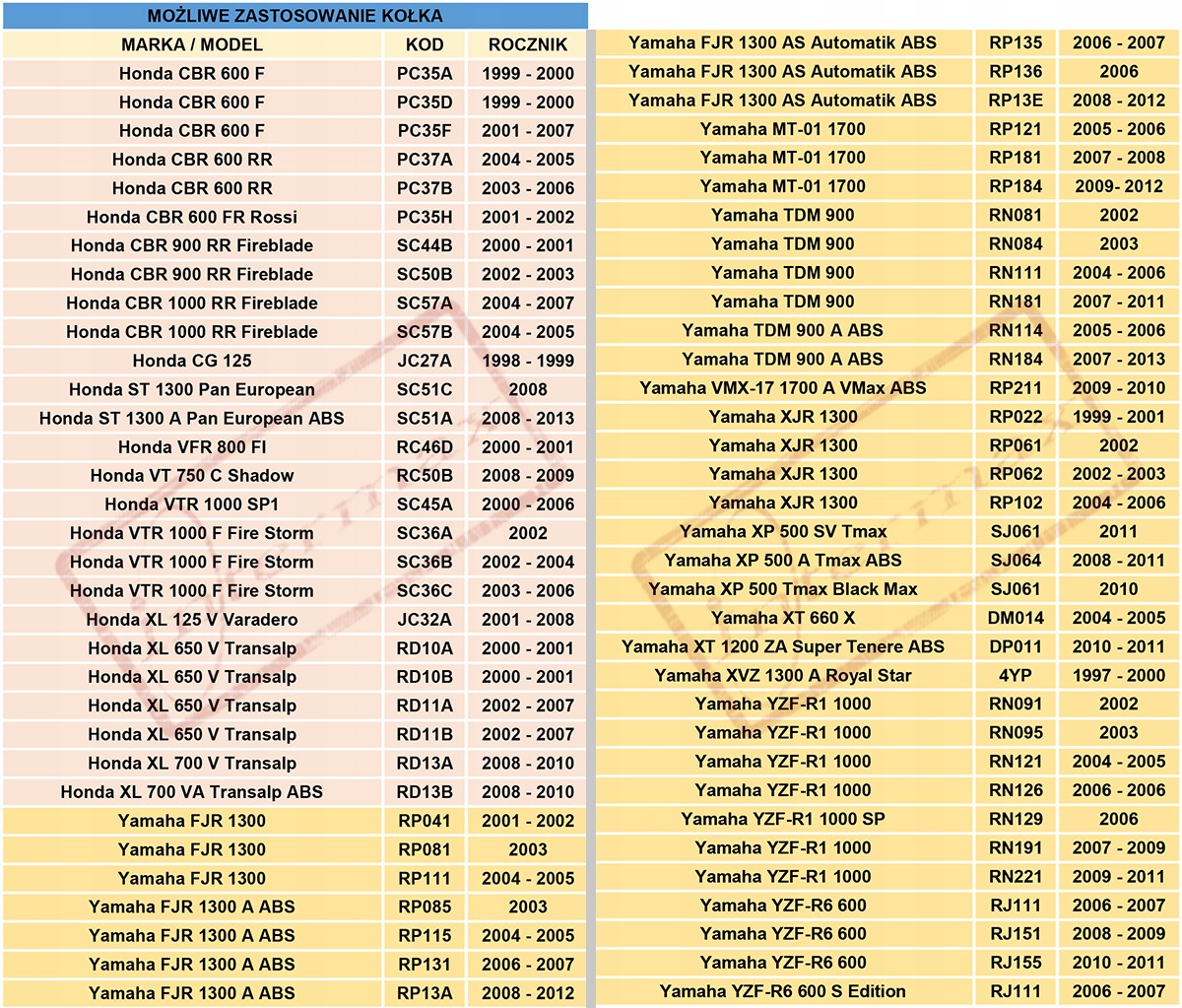Select the PC35F code cell
The height and width of the screenshot is (1008, 1182).
[x=425, y=130]
